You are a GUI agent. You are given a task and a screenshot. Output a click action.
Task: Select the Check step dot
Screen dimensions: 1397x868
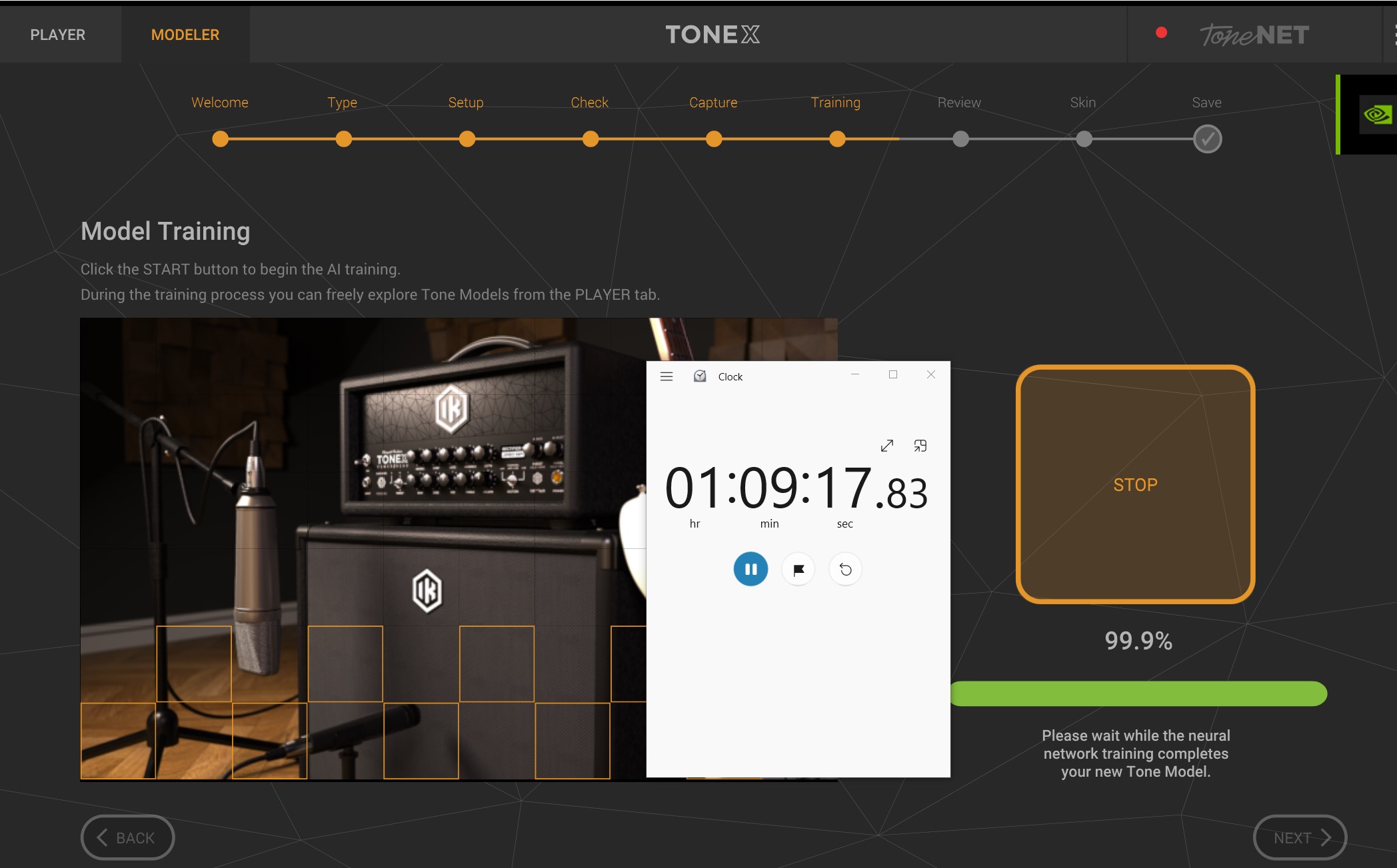(x=591, y=139)
